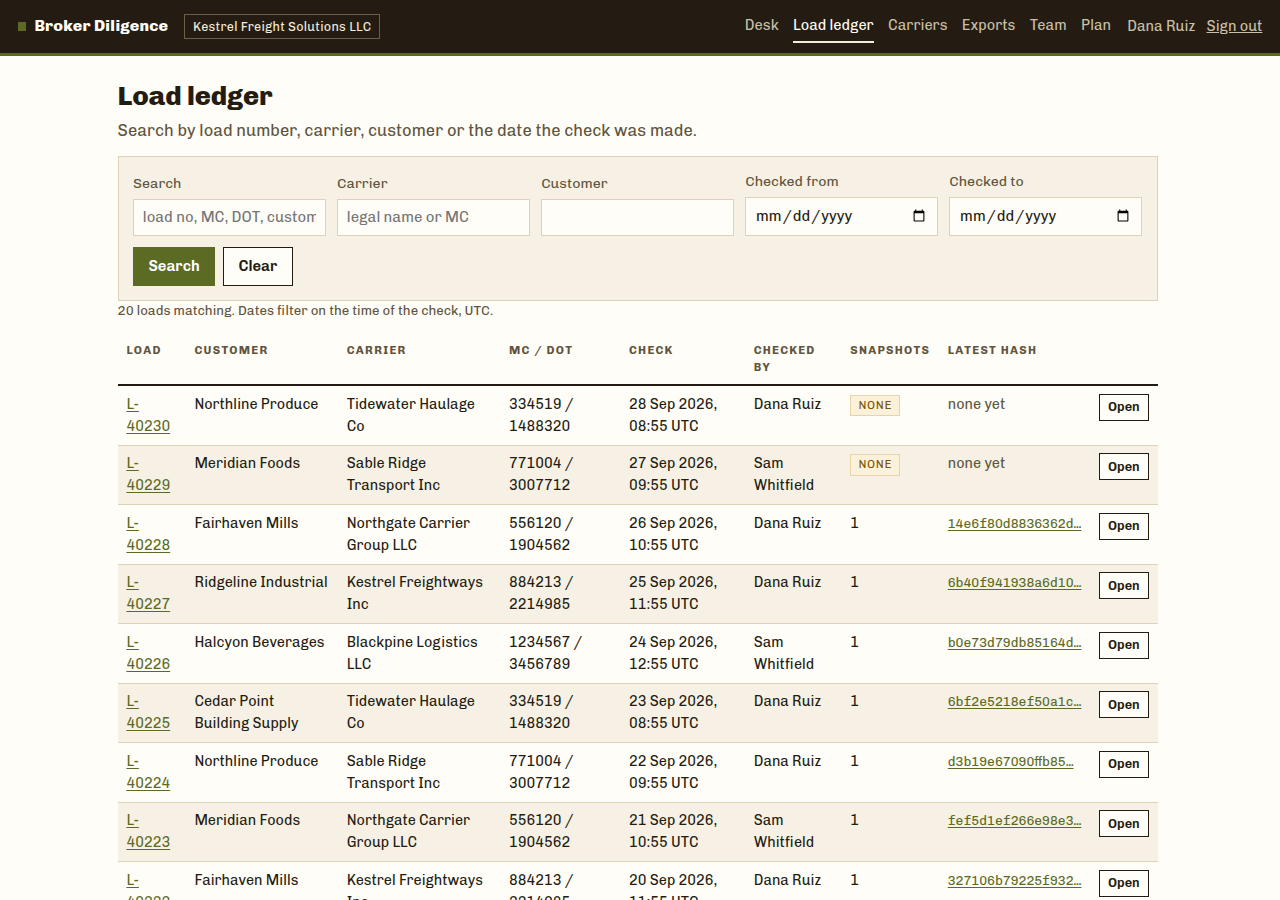The image size is (1280, 900).
Task: Click into the Checked from date field
Action: [x=841, y=216]
